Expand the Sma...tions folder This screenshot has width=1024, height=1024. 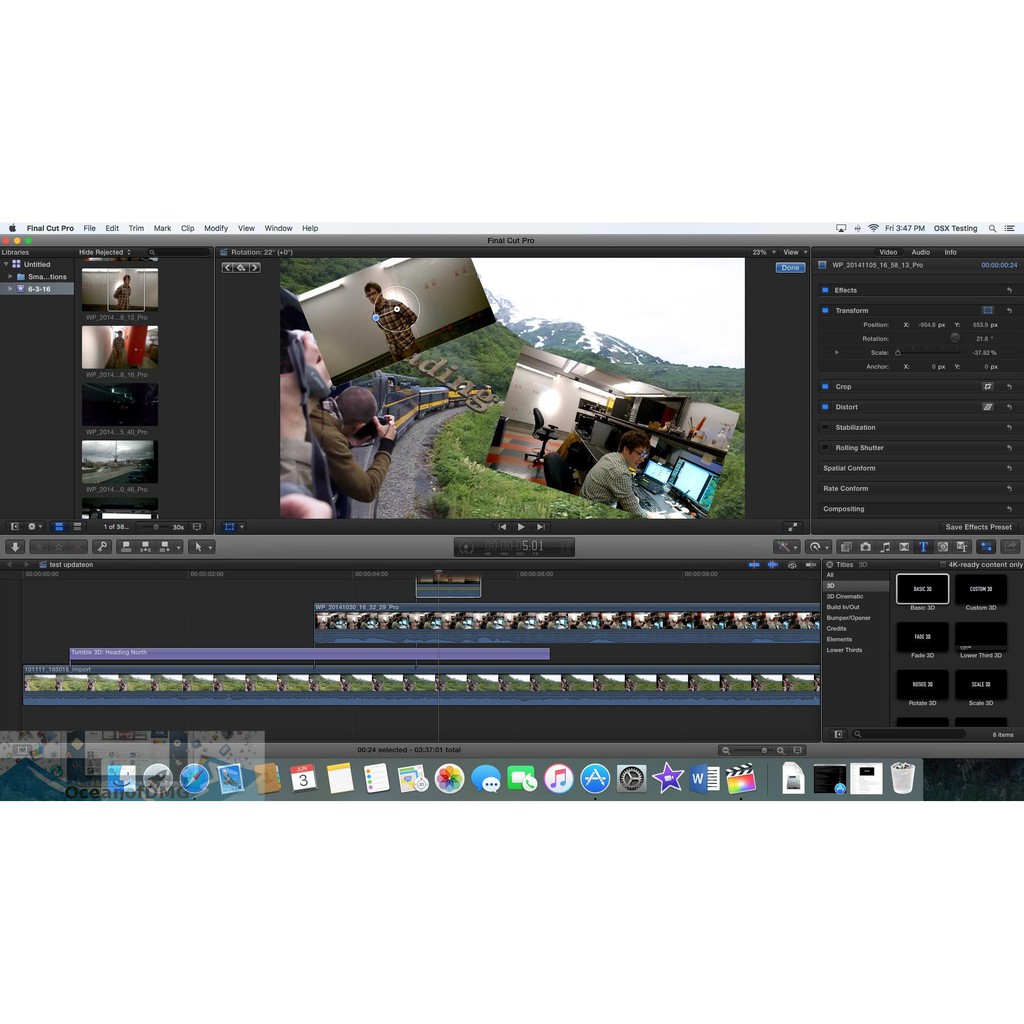coord(10,277)
